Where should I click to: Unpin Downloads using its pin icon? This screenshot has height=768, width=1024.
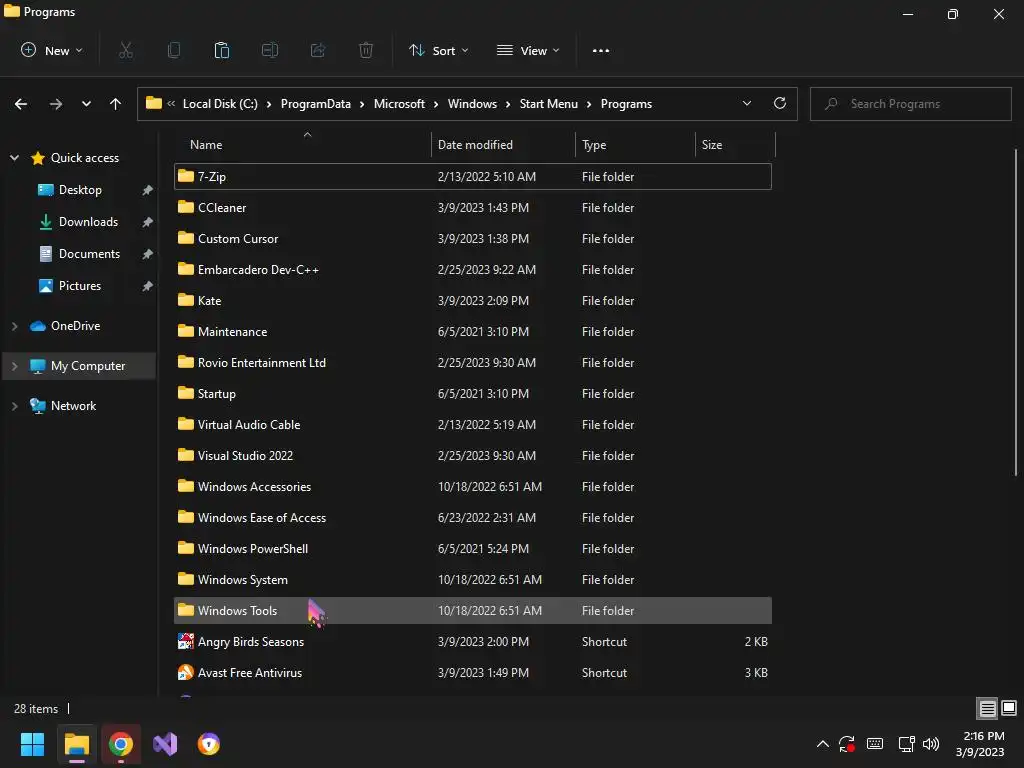148,222
